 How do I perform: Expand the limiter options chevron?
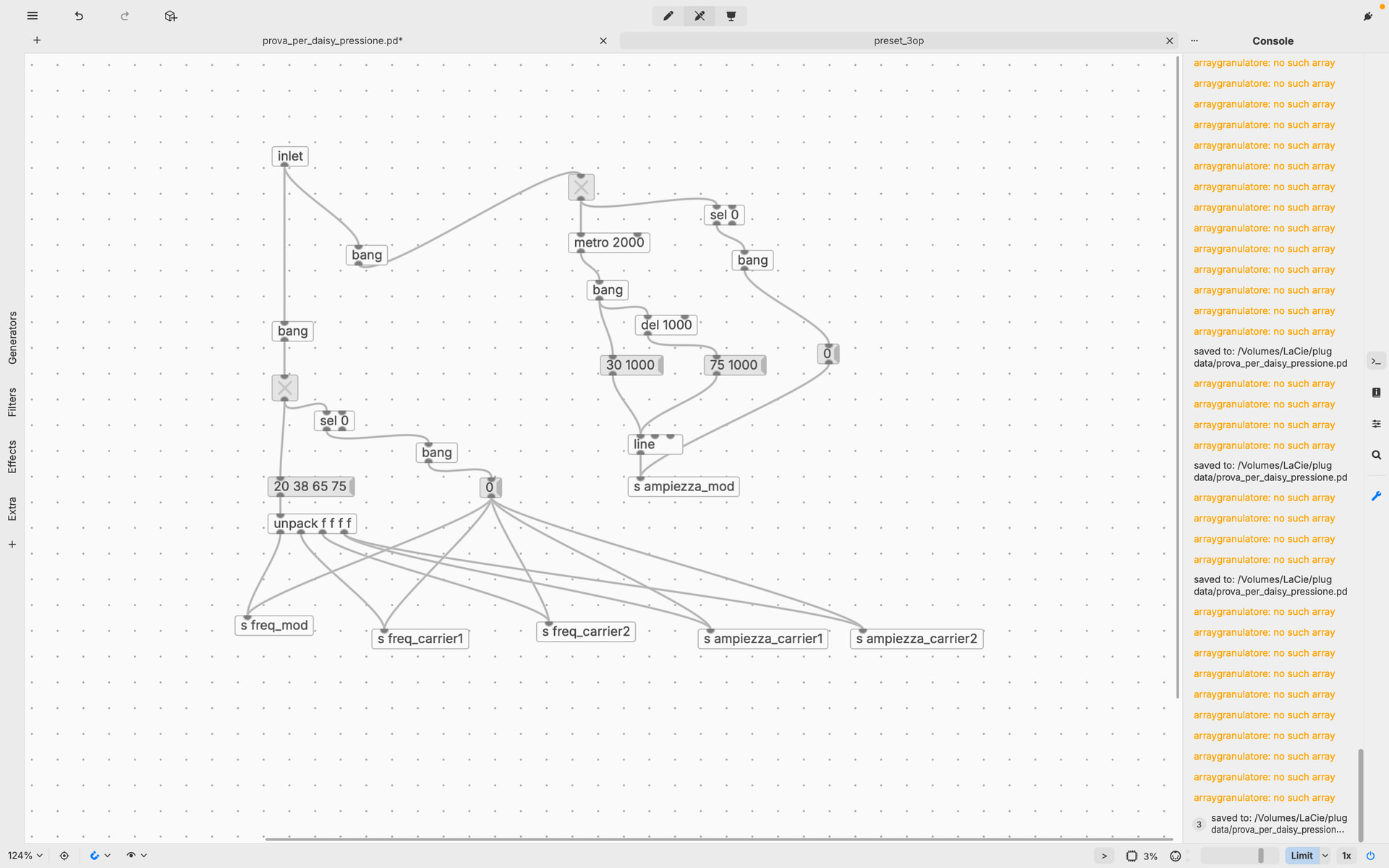(1325, 856)
